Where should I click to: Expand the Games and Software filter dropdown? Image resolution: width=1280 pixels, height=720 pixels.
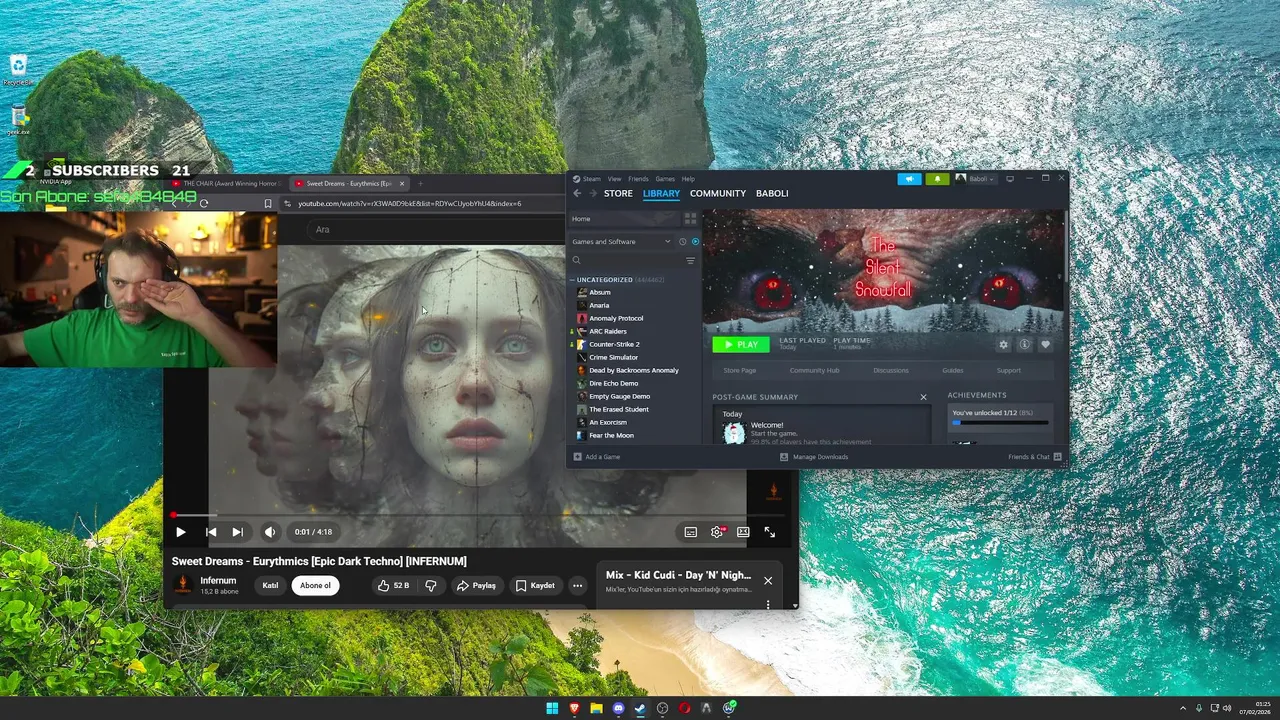coord(621,241)
